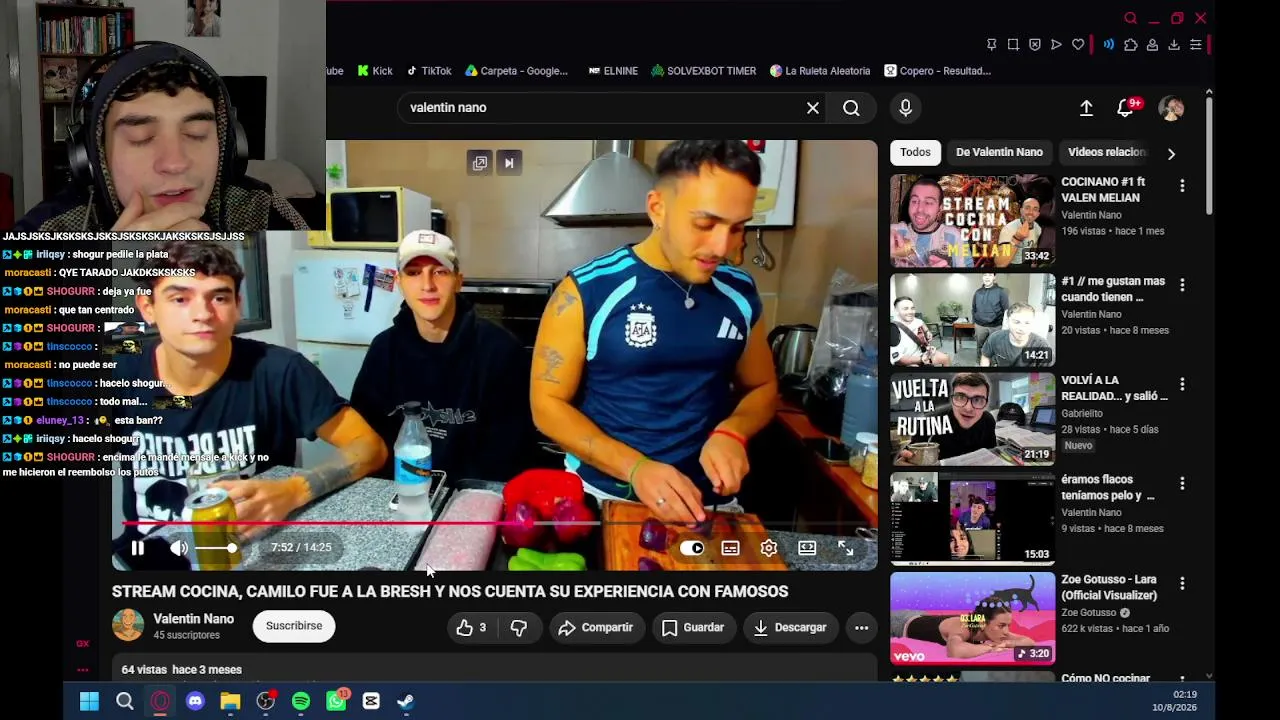Skip to next video icon atop player

point(509,163)
